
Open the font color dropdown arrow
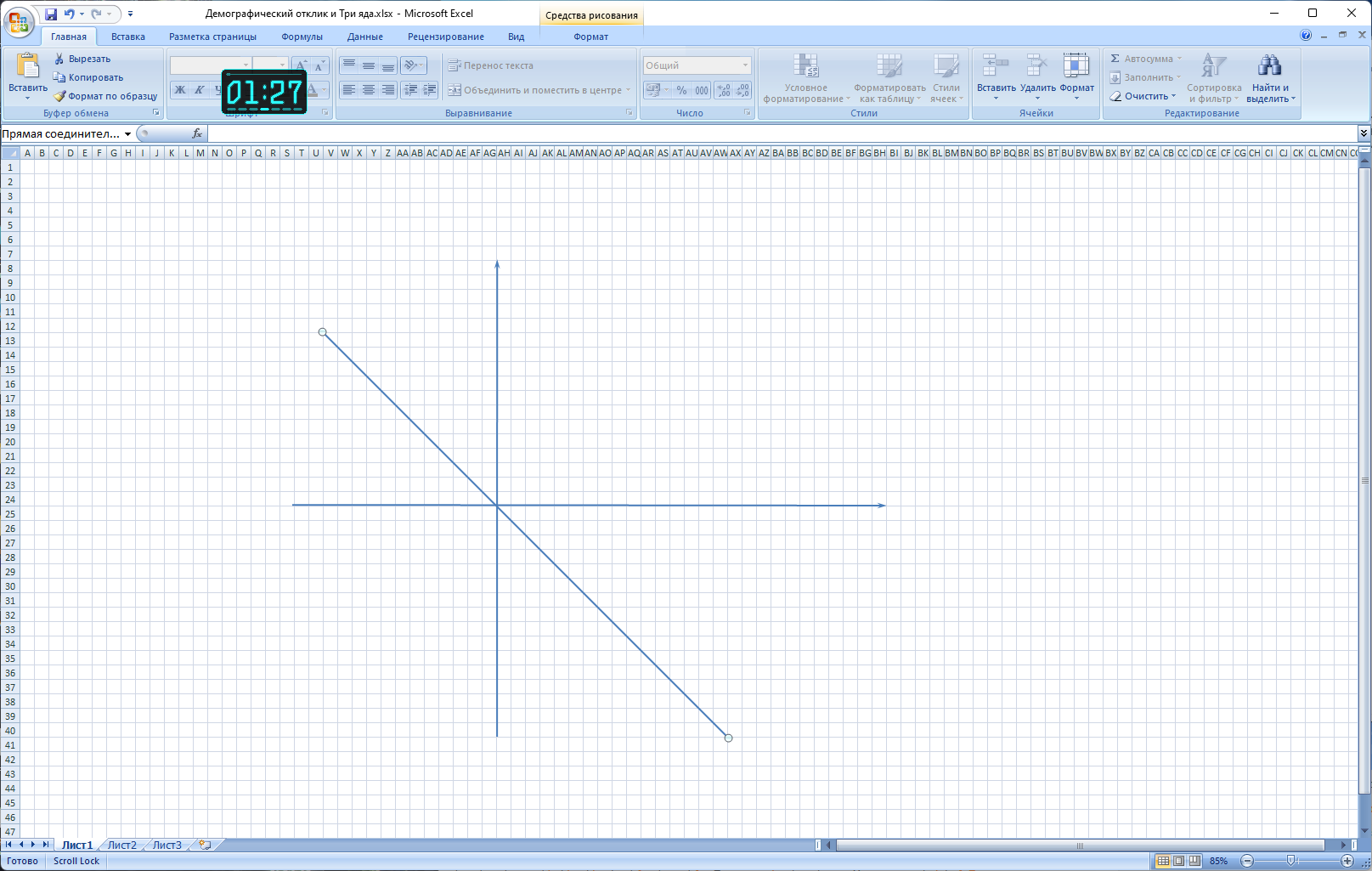(325, 89)
